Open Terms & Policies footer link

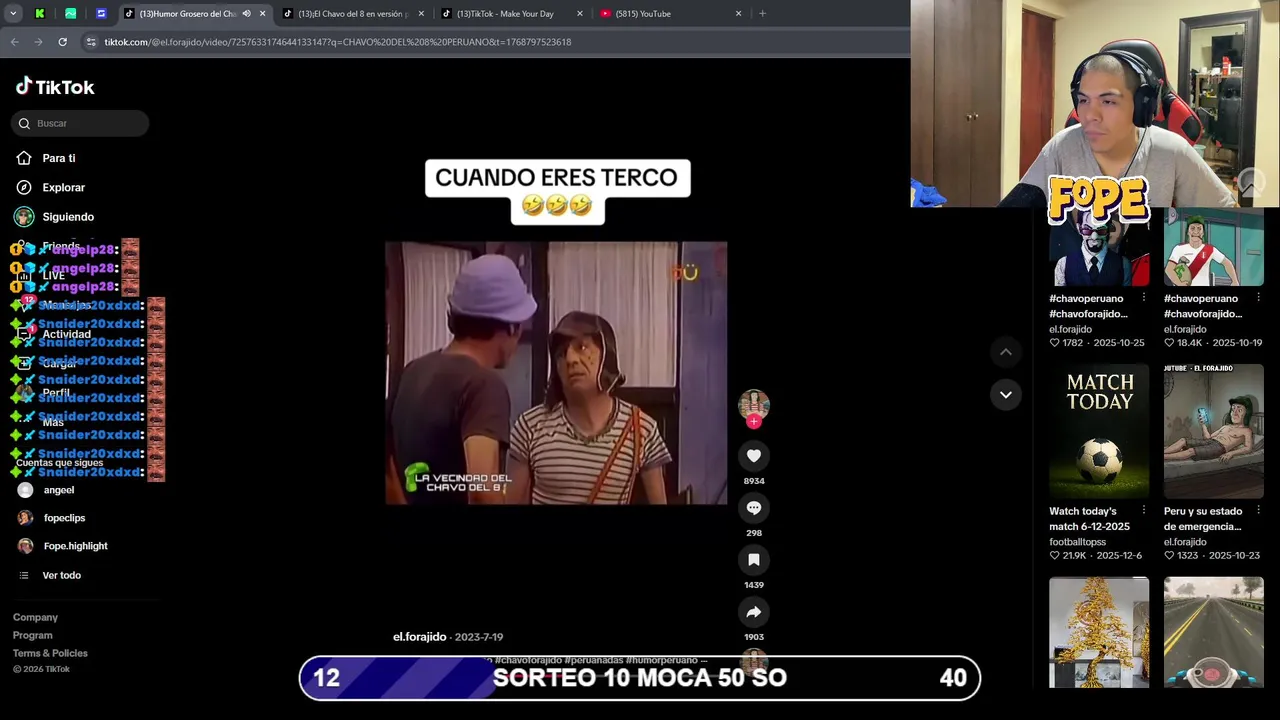click(50, 653)
